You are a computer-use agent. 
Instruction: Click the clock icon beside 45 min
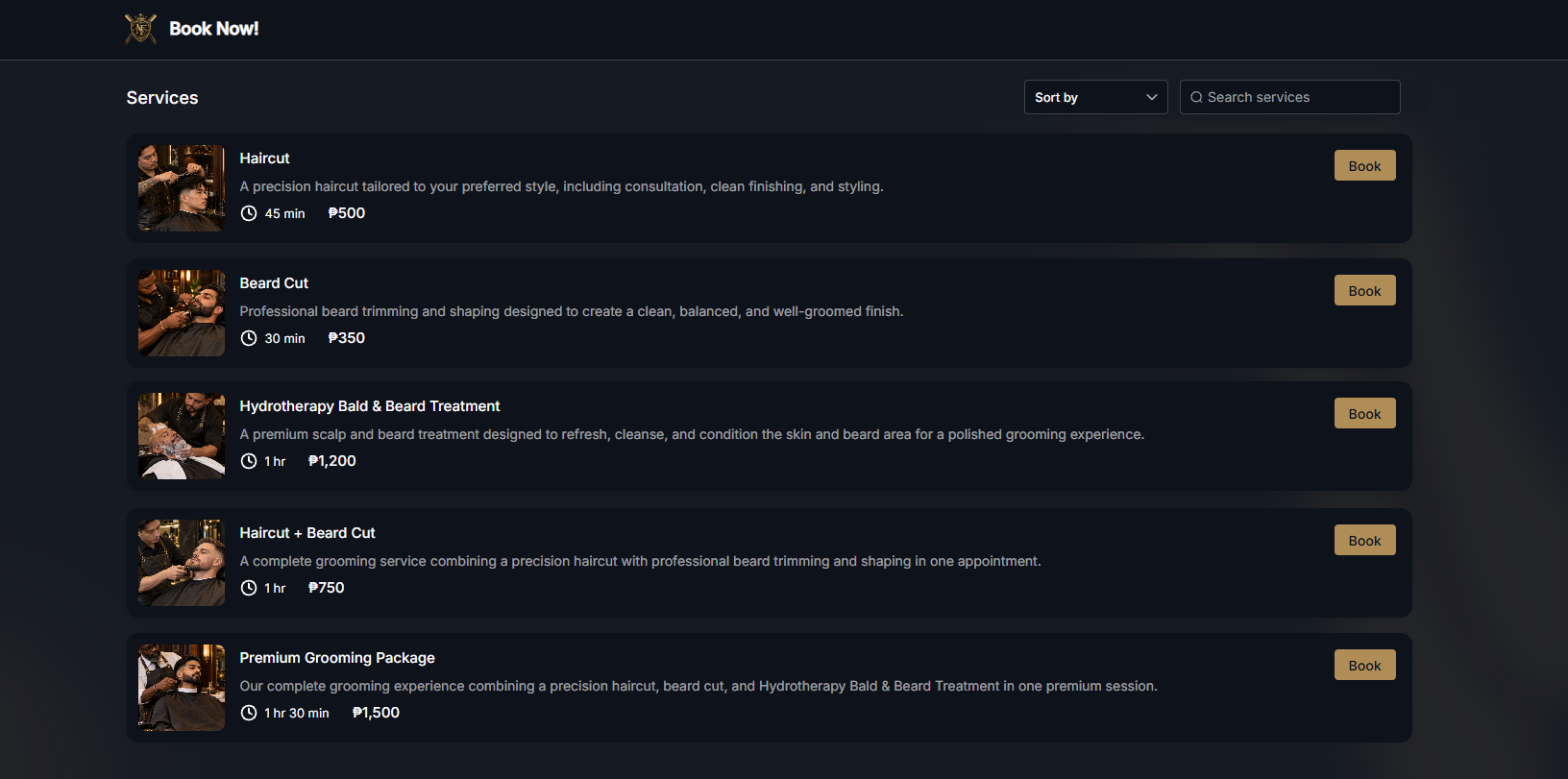[x=249, y=213]
